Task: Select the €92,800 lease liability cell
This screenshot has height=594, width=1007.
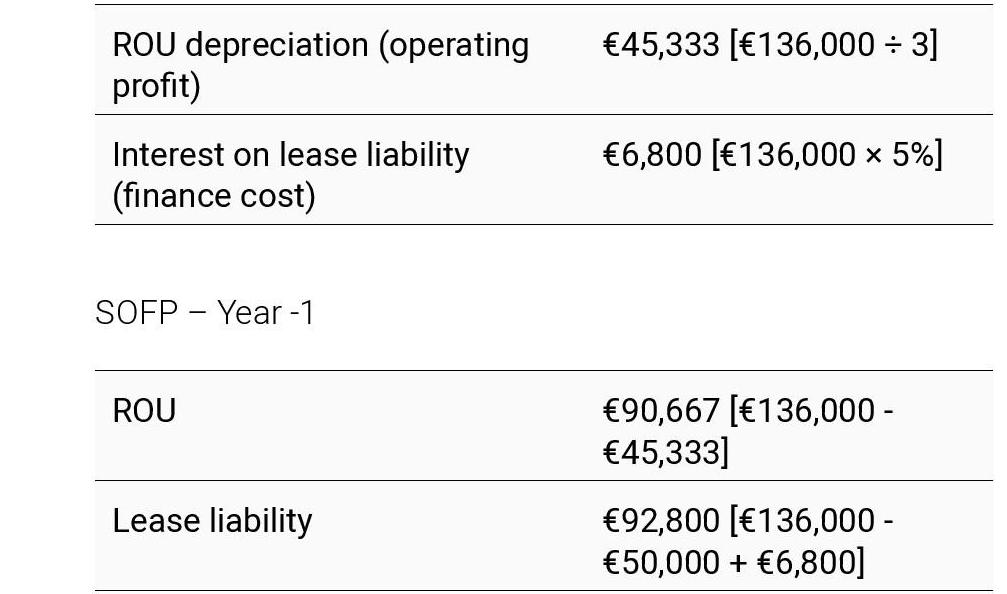Action: pyautogui.click(x=748, y=541)
